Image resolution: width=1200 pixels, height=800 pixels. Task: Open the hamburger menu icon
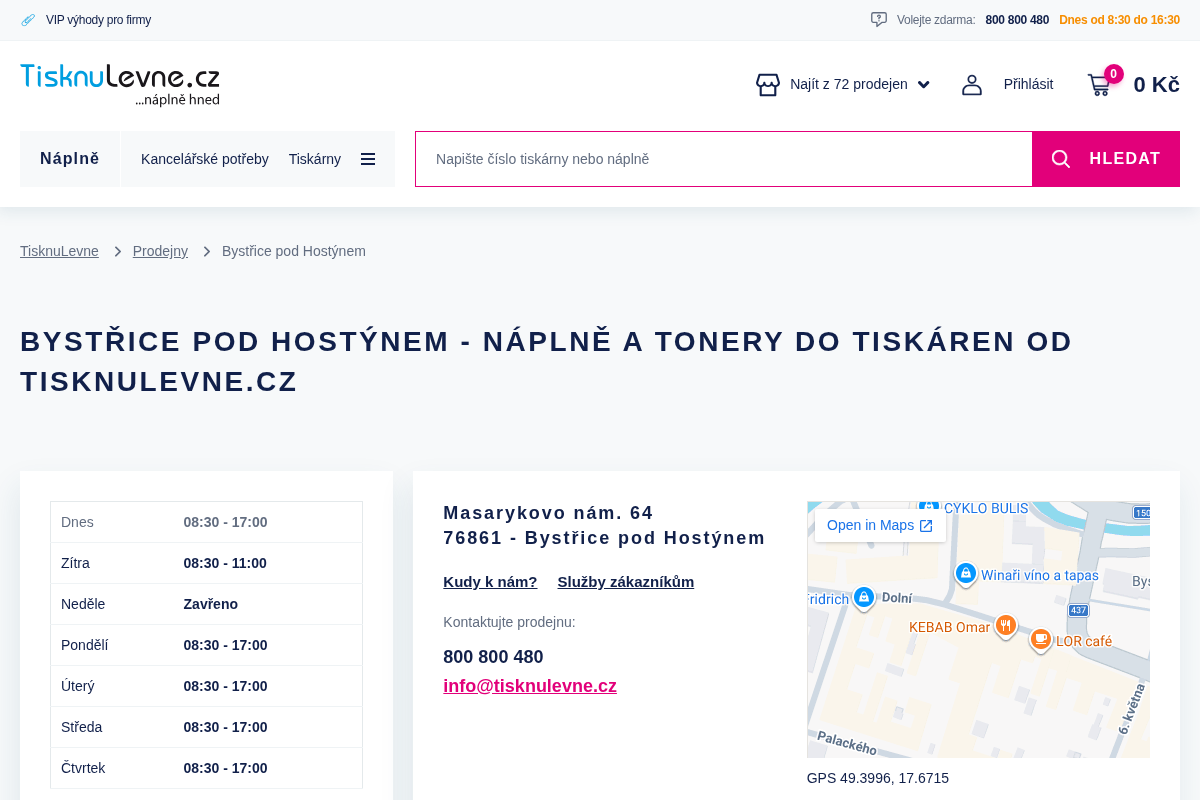tap(368, 159)
